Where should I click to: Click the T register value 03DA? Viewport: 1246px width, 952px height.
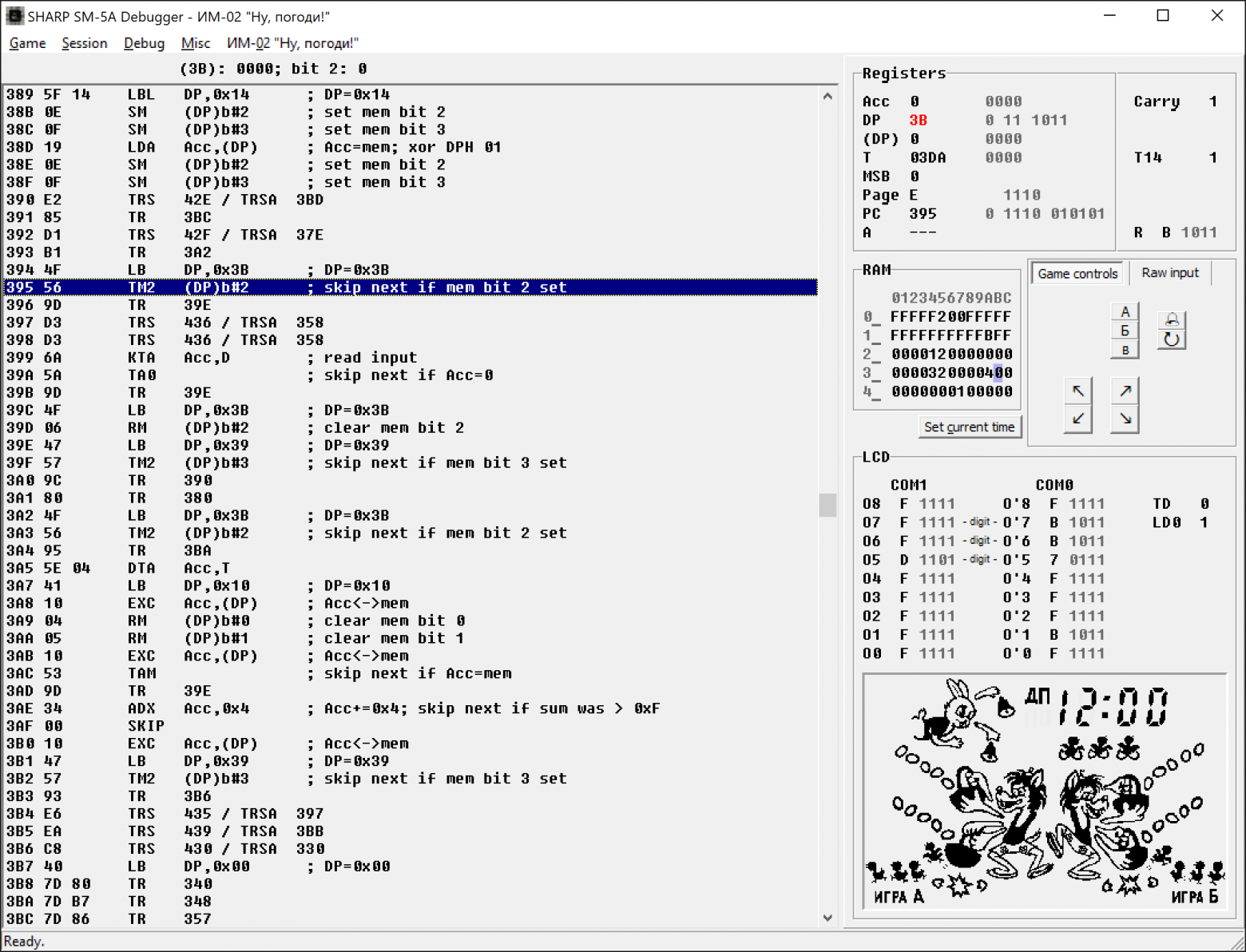tap(928, 158)
